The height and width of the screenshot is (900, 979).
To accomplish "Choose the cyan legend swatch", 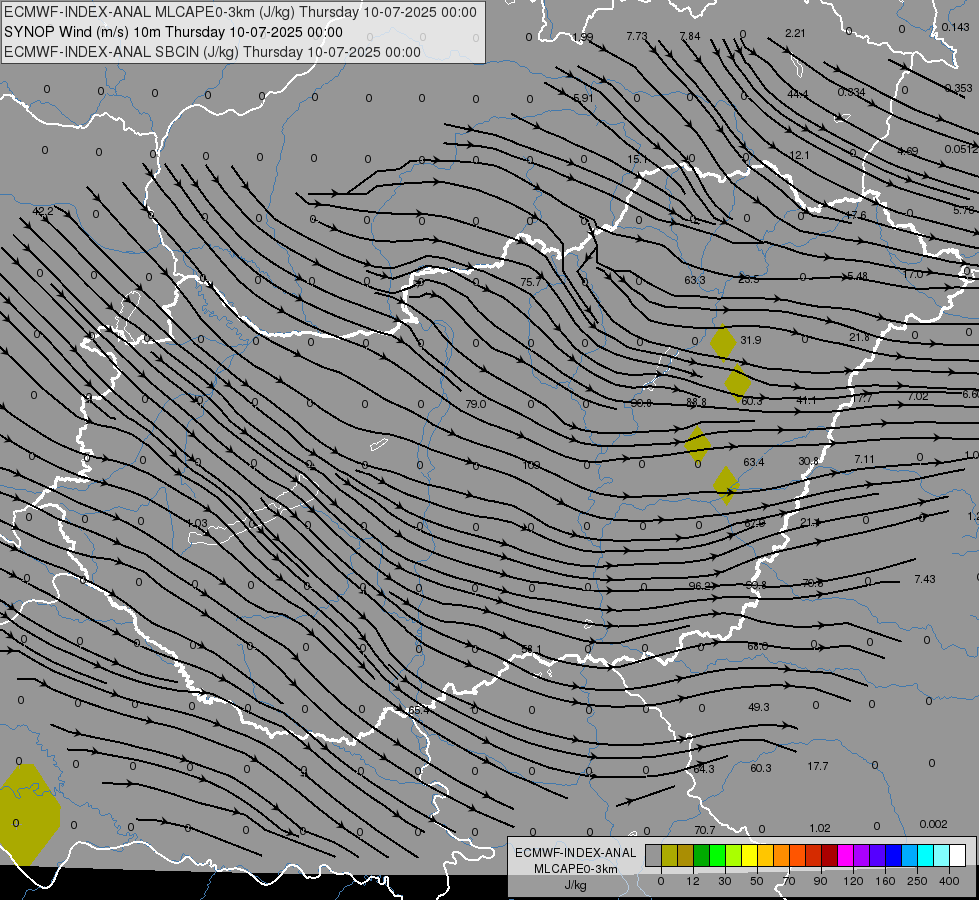I will (x=925, y=855).
